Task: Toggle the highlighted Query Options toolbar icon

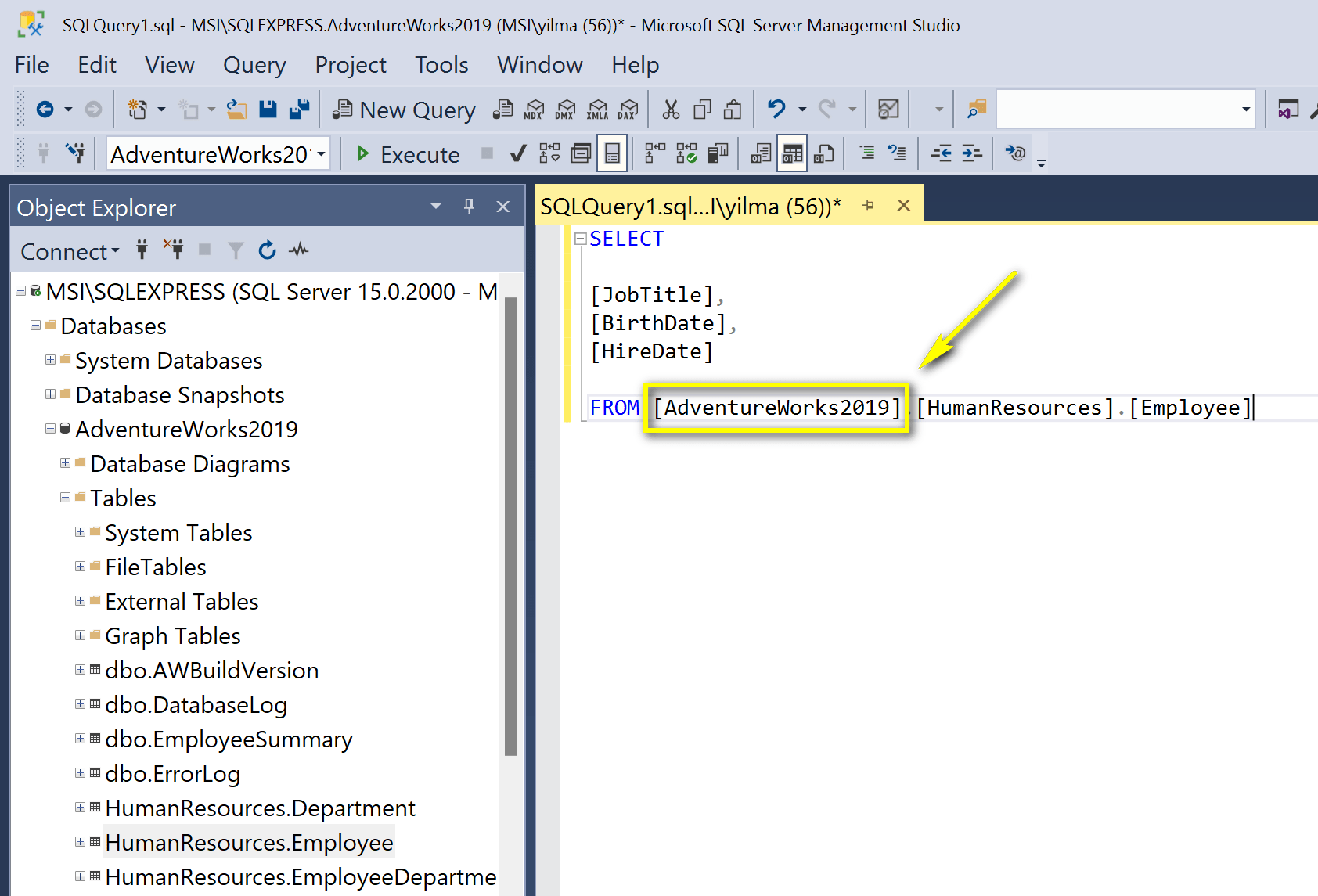Action: [x=612, y=153]
